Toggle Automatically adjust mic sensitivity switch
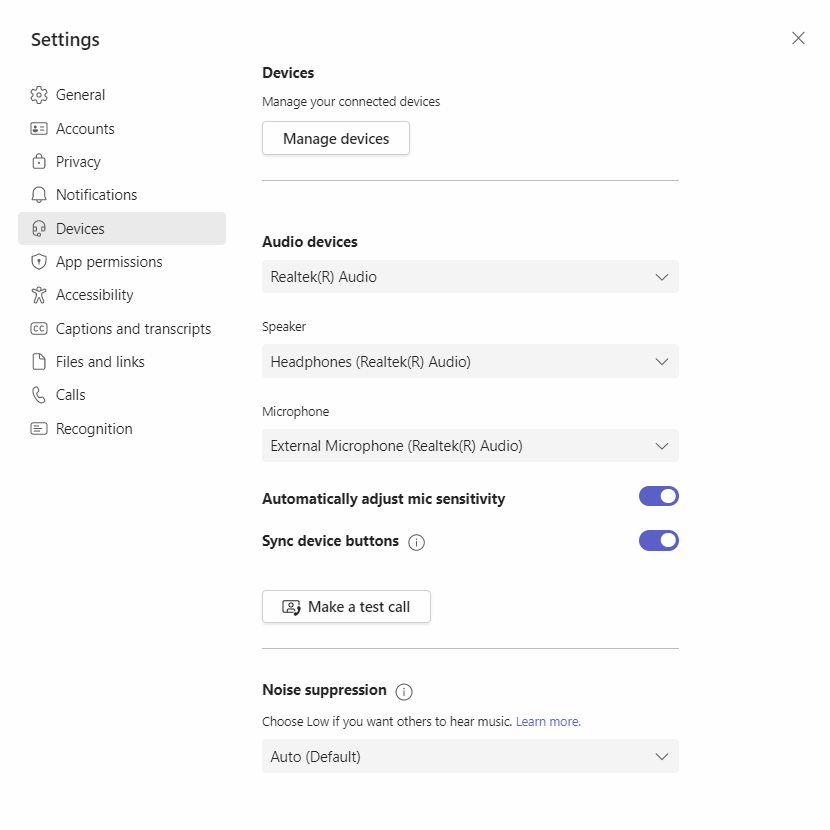The height and width of the screenshot is (830, 830). click(658, 497)
